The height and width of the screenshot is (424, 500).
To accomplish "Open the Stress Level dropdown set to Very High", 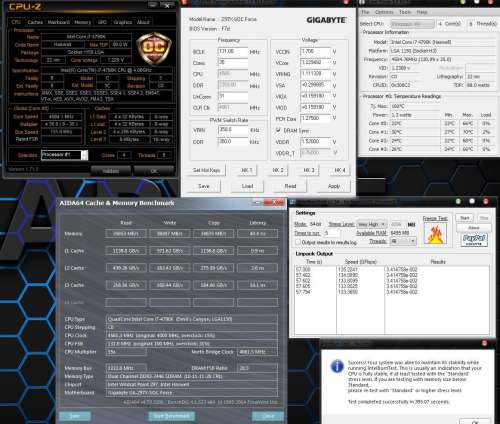I will coord(372,224).
